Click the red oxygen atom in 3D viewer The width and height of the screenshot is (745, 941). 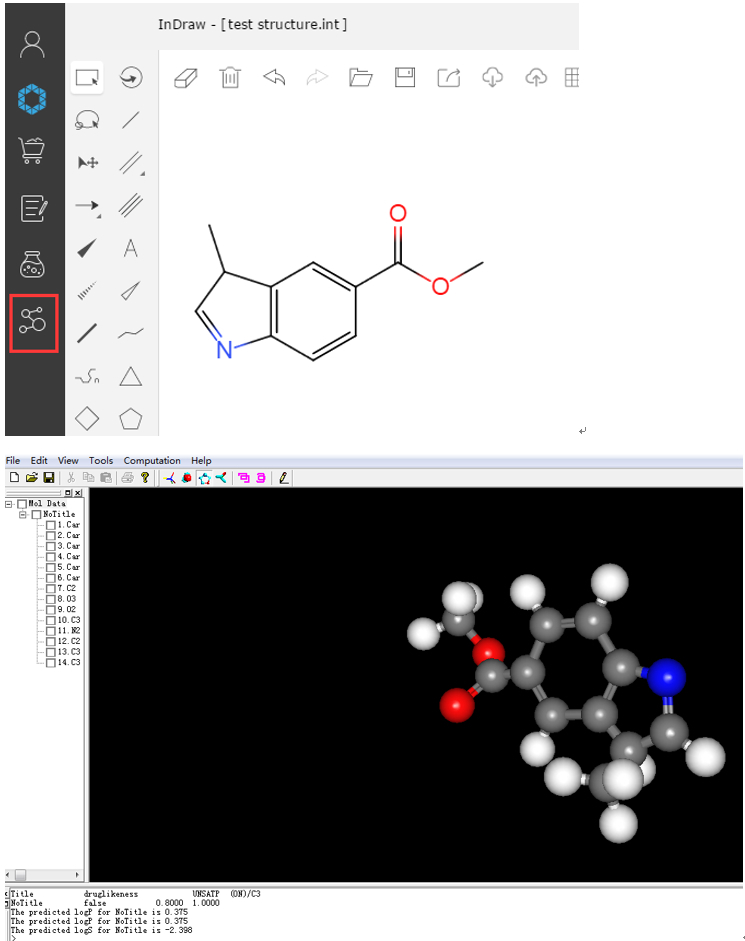click(x=457, y=706)
